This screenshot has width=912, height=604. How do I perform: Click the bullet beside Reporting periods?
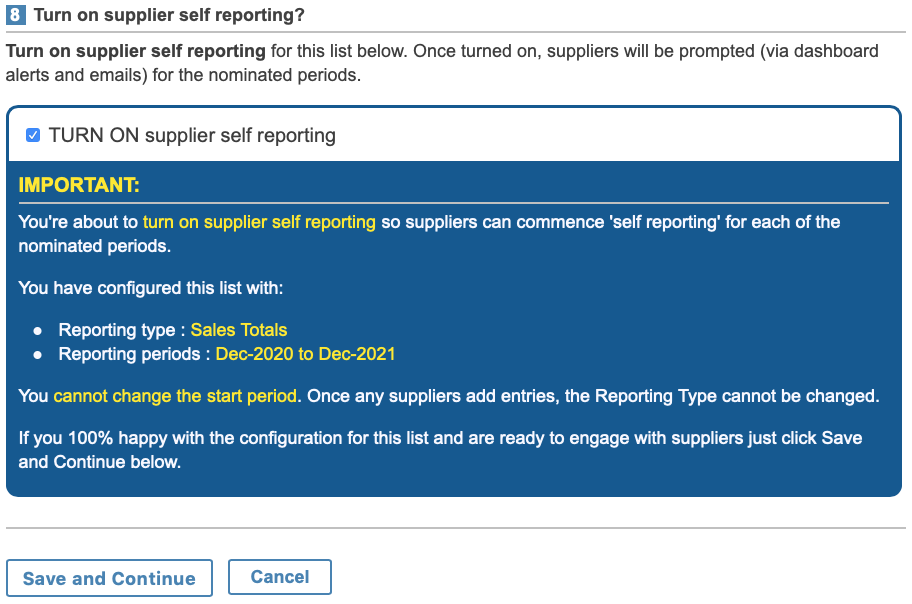[x=38, y=355]
